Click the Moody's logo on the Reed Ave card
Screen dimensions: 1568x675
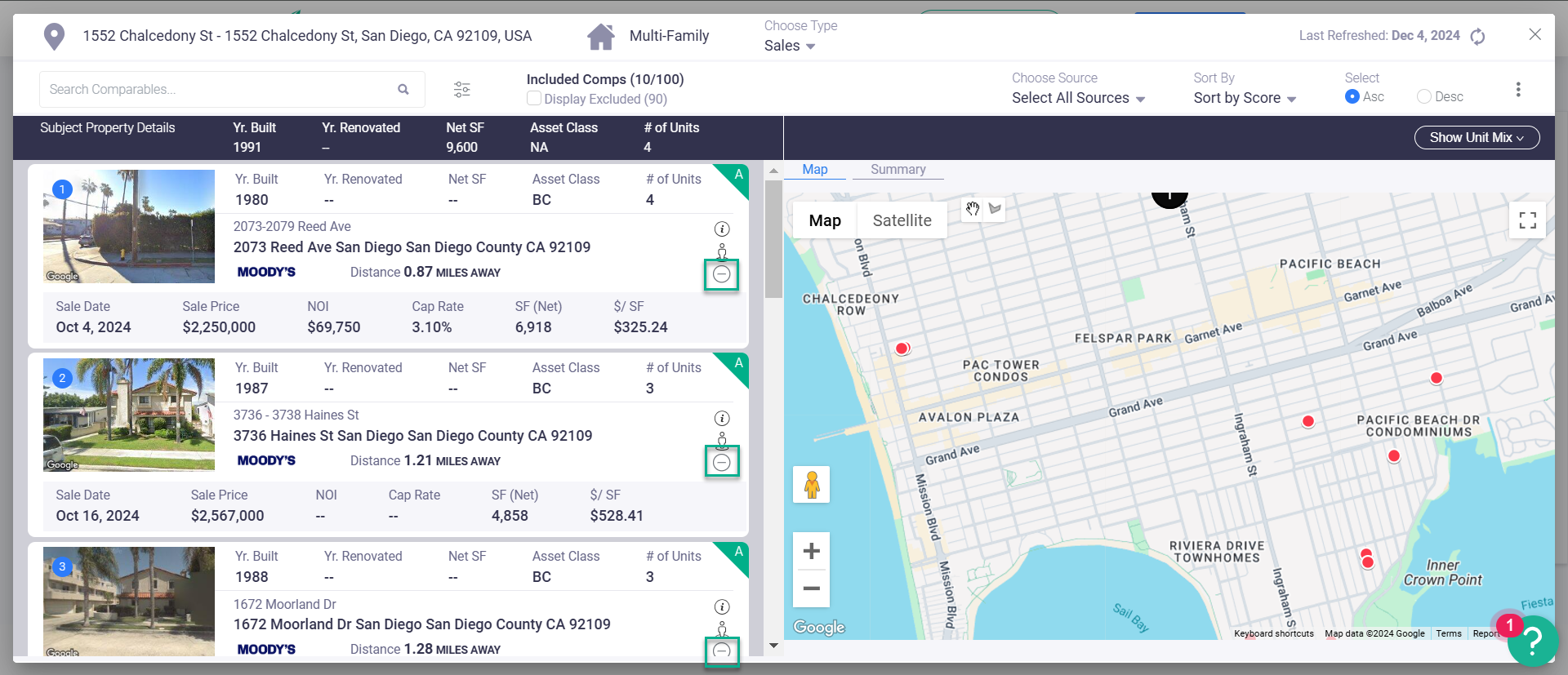(266, 273)
